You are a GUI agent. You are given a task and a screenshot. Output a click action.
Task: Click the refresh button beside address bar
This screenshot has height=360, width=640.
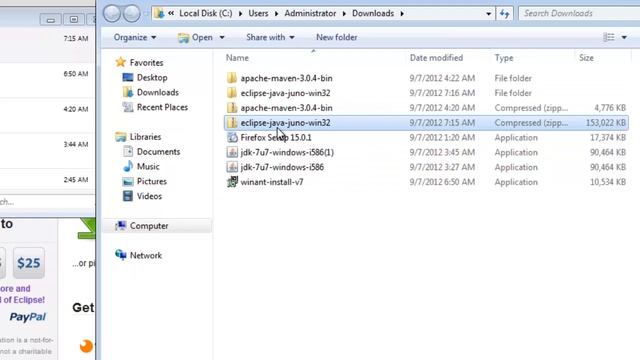click(x=504, y=13)
